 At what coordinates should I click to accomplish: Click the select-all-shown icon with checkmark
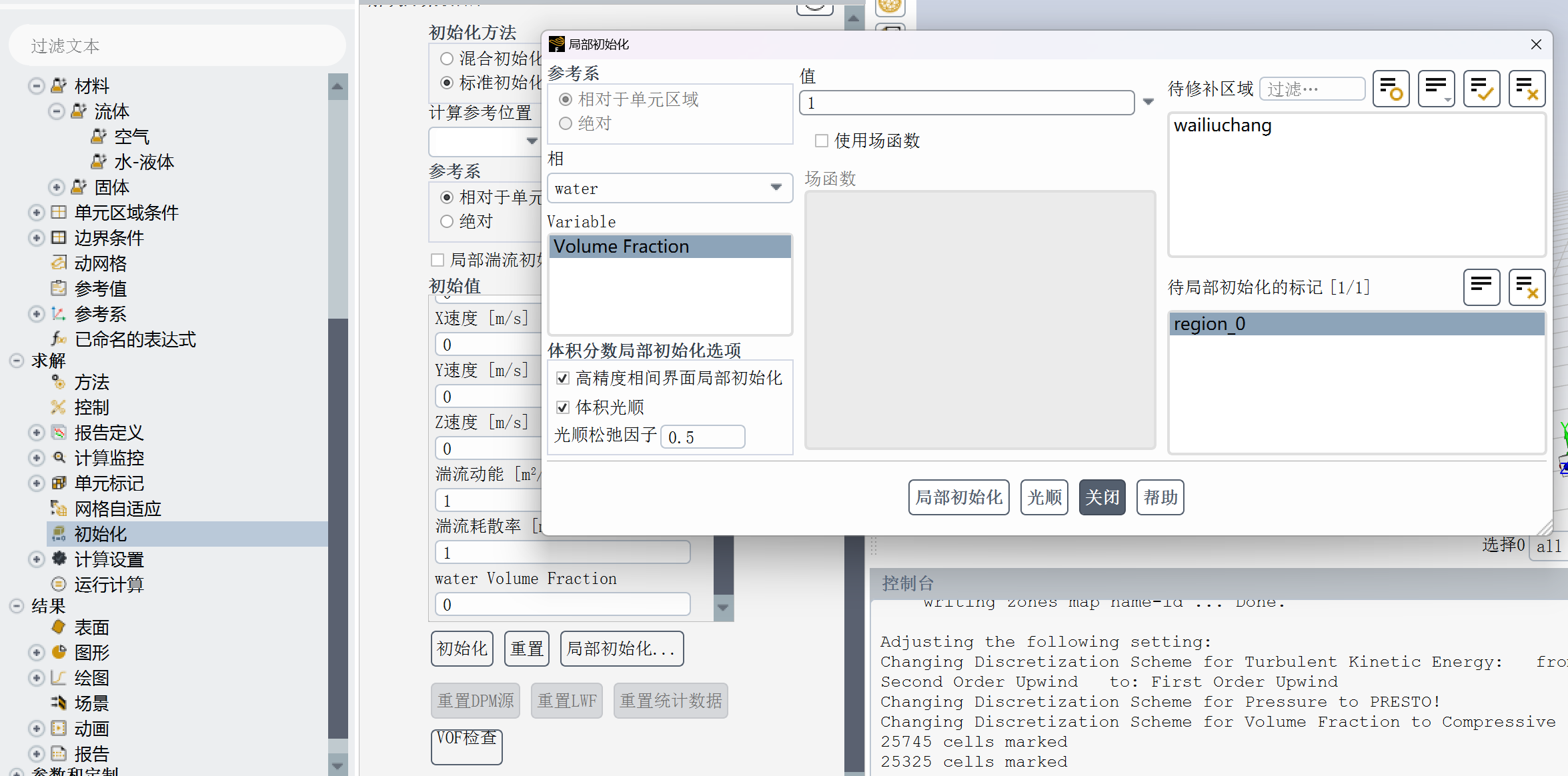coord(1481,89)
